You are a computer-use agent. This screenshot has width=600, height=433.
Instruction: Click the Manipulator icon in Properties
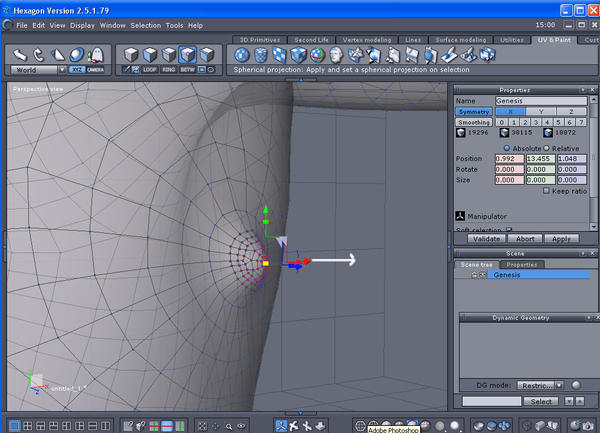point(461,215)
